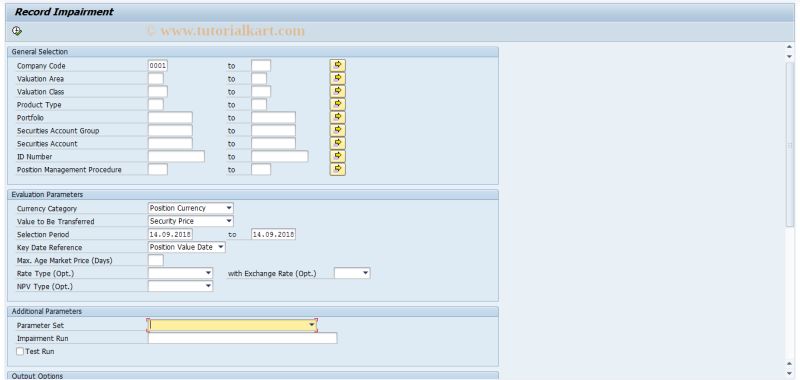Click the ID Number to field
This screenshot has width=800, height=380.
point(280,156)
